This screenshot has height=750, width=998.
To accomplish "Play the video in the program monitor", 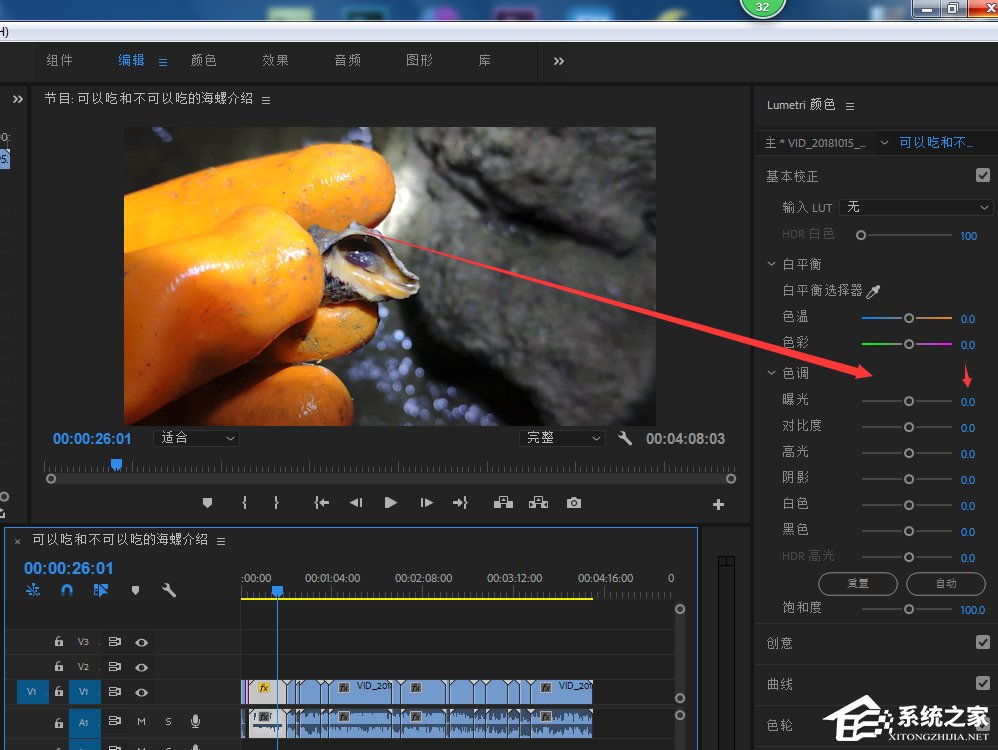I will click(391, 503).
